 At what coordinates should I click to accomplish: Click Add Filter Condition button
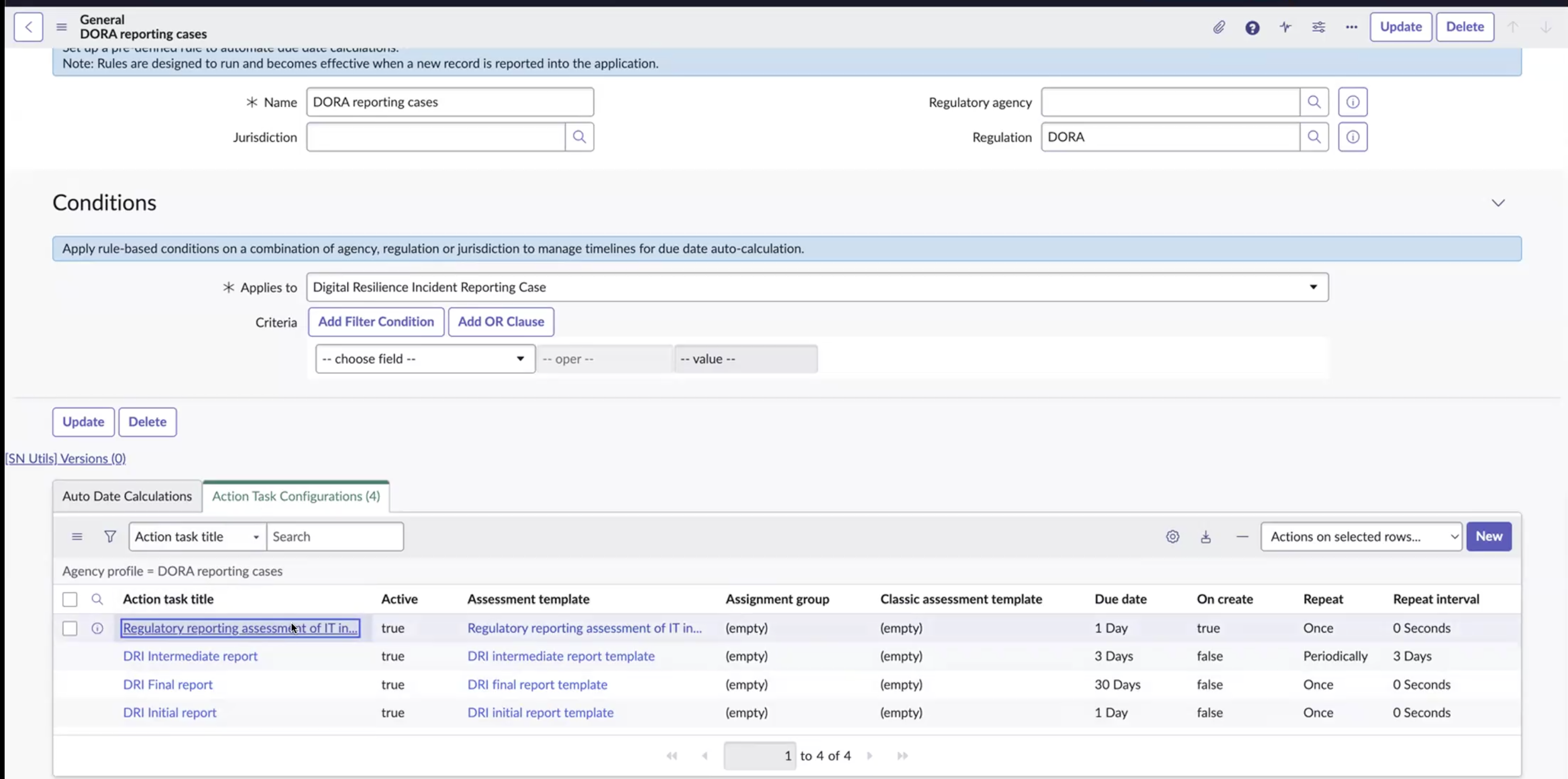[375, 321]
